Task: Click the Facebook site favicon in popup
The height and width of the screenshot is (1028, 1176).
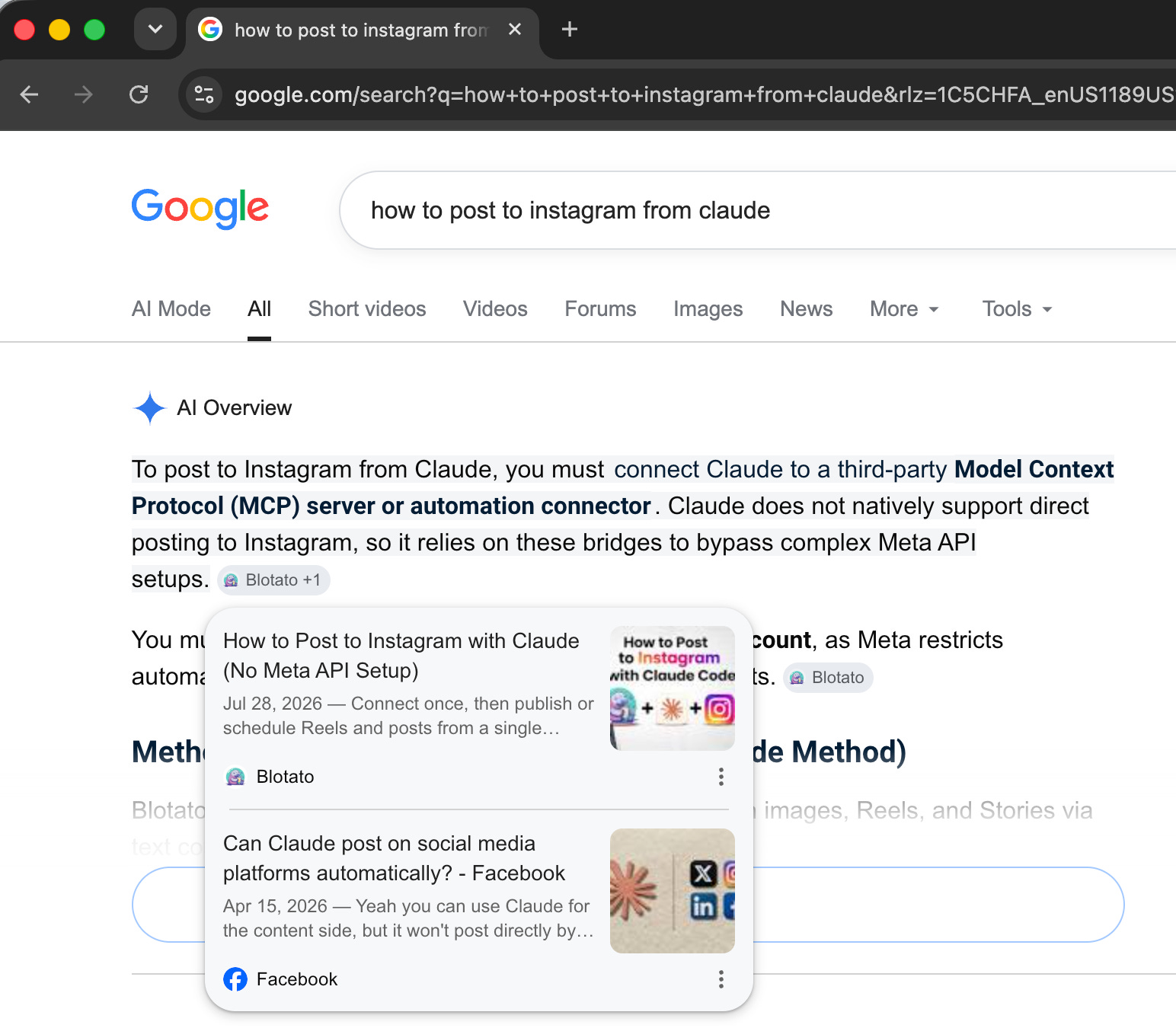Action: (235, 979)
